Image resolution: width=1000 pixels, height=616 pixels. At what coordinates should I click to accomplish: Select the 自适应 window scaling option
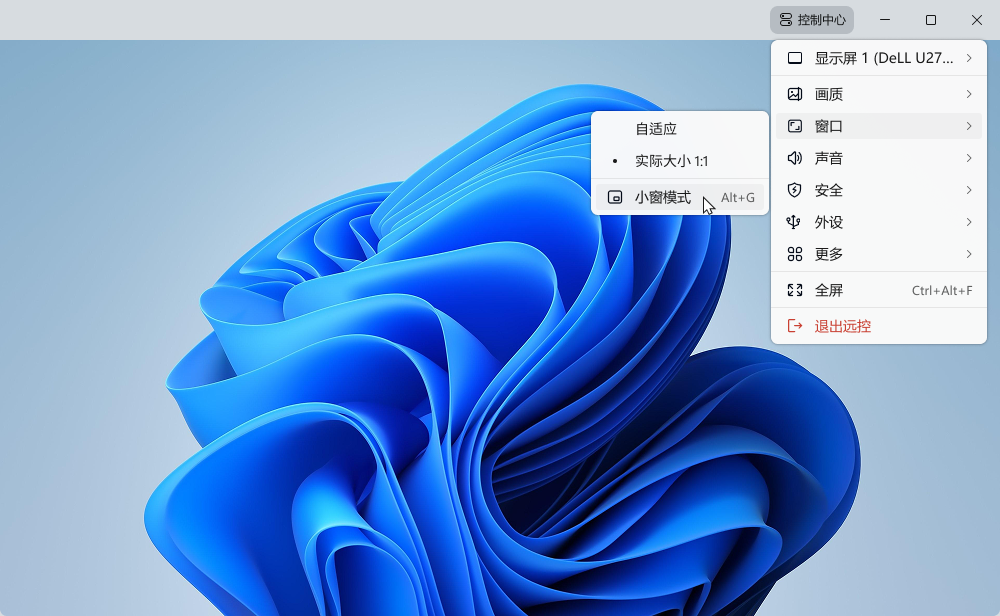click(x=680, y=129)
